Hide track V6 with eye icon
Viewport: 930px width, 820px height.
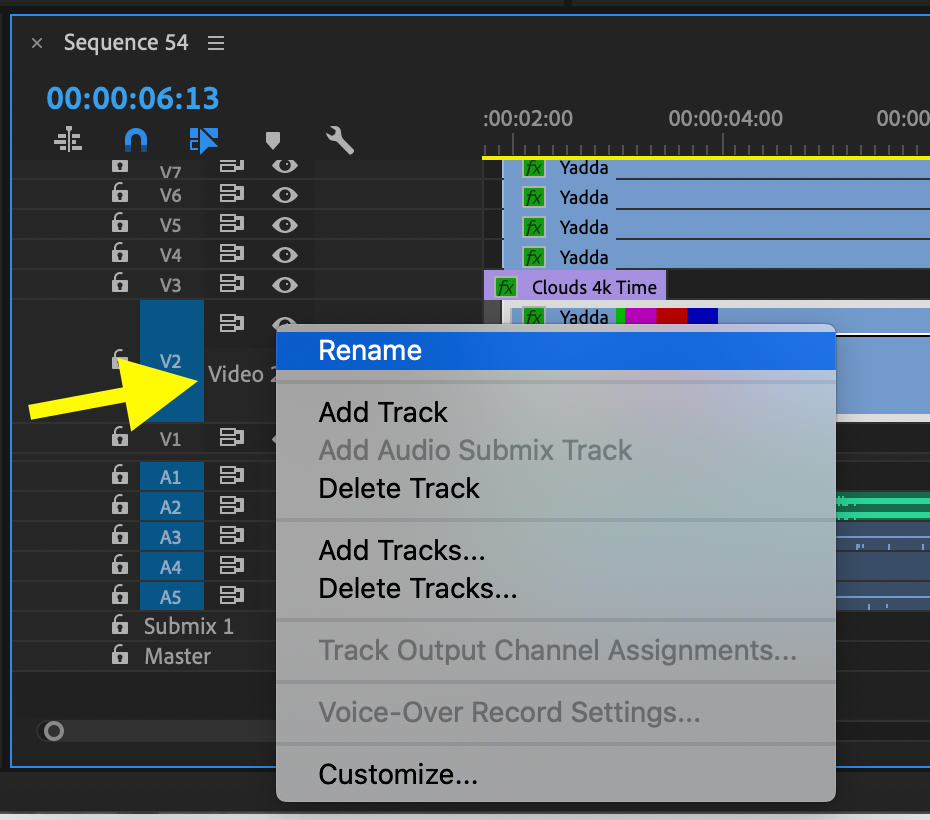click(285, 195)
